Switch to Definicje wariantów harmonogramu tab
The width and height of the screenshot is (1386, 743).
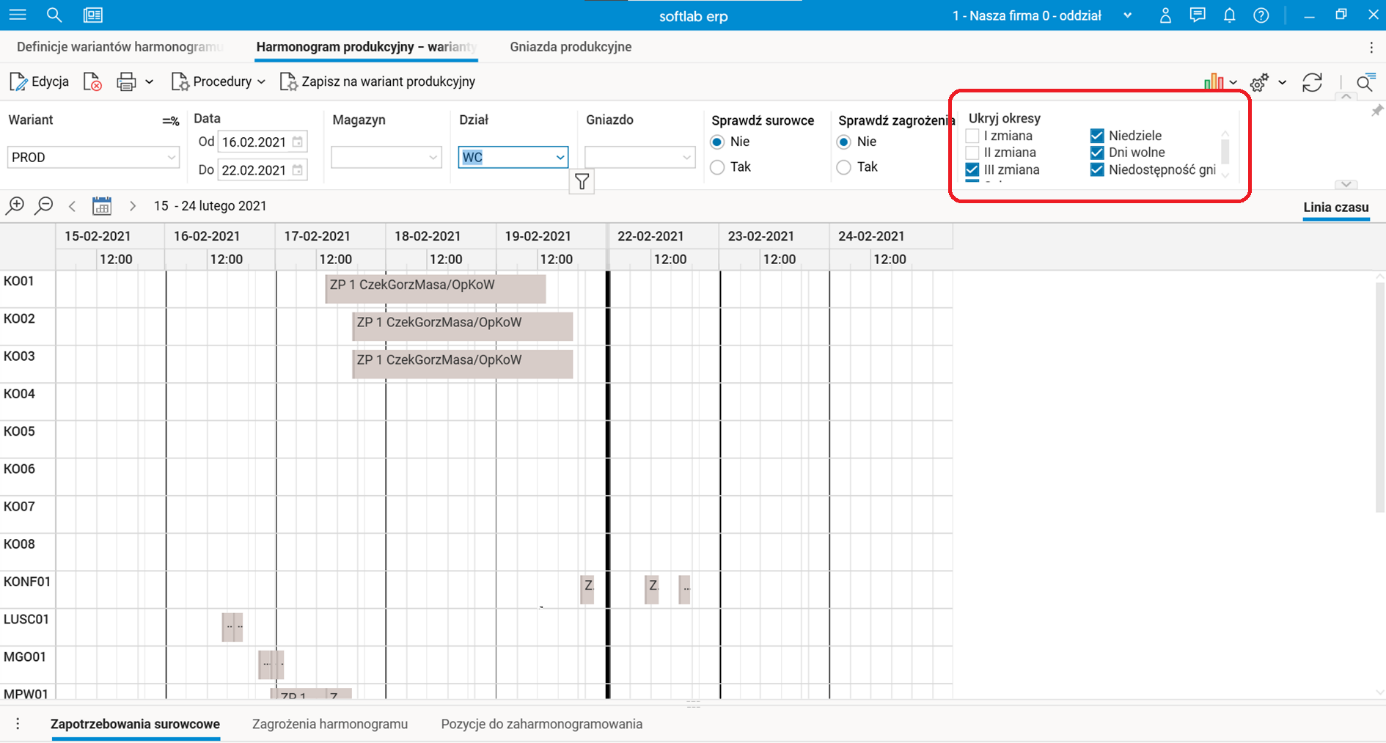coord(120,47)
